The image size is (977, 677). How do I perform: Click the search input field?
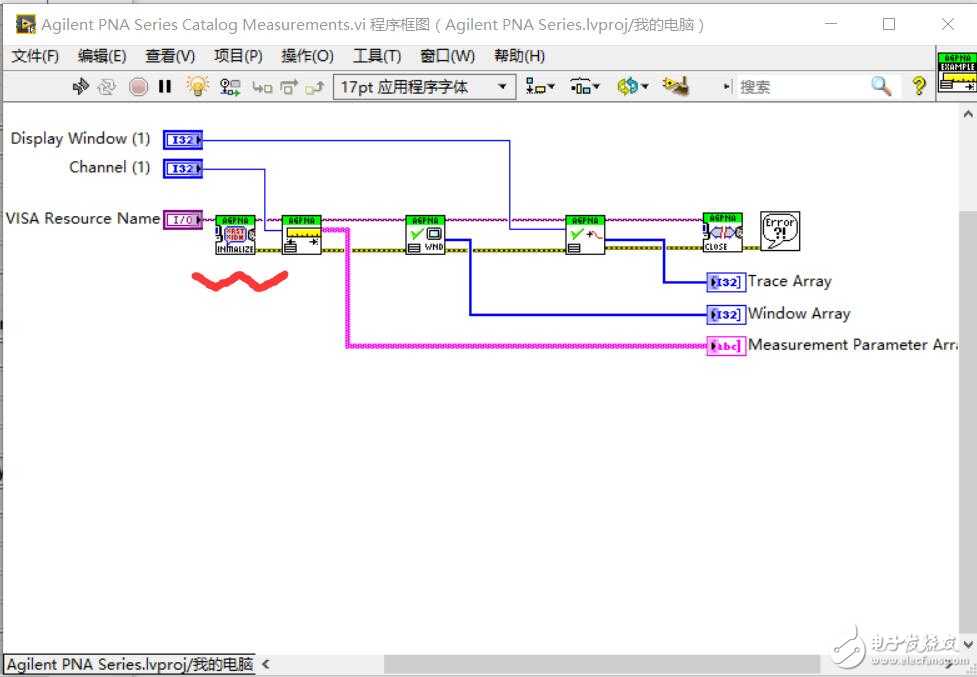pyautogui.click(x=803, y=87)
